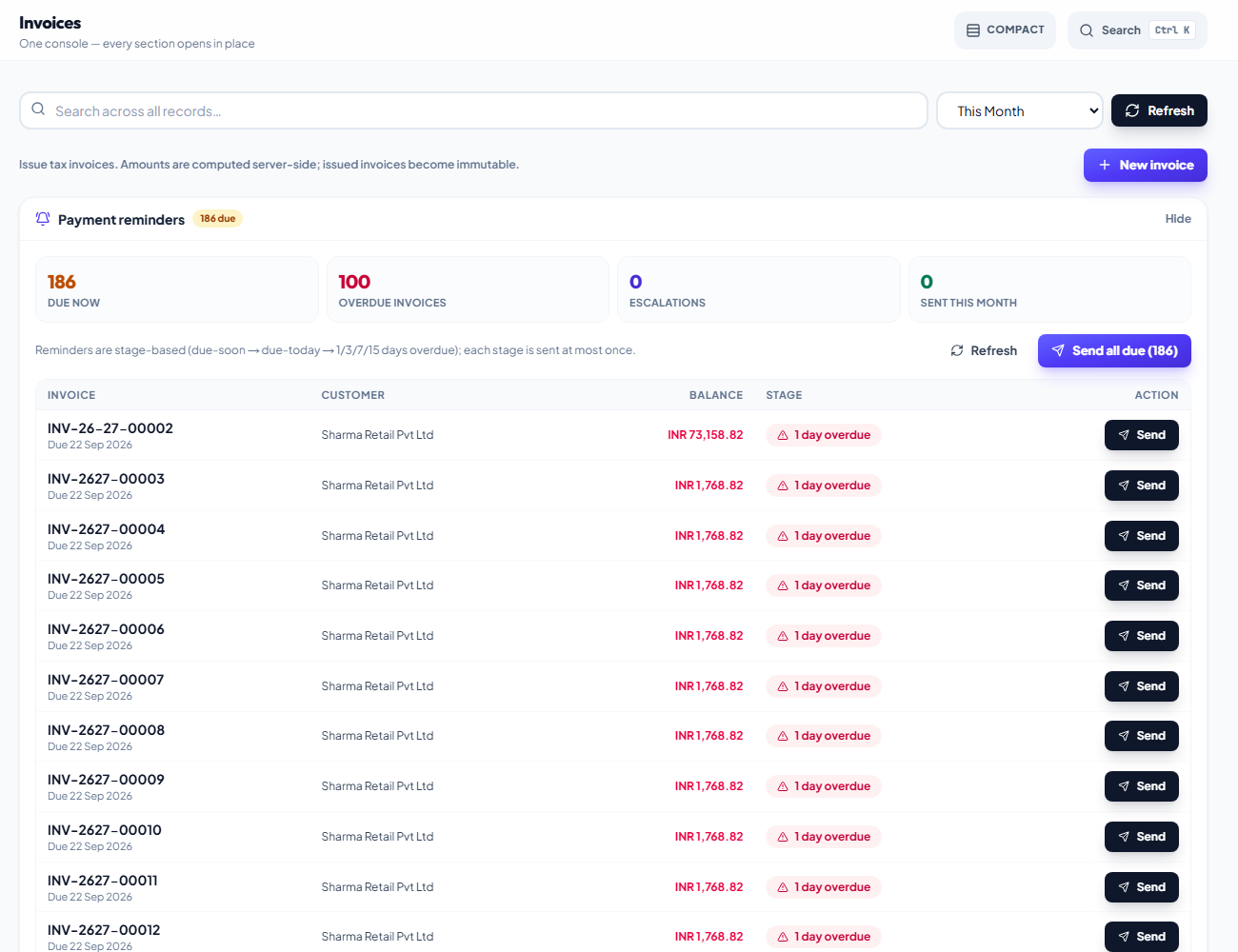Viewport: 1238px width, 952px height.
Task: Click the bell icon beside Payment reminders
Action: pos(43,219)
